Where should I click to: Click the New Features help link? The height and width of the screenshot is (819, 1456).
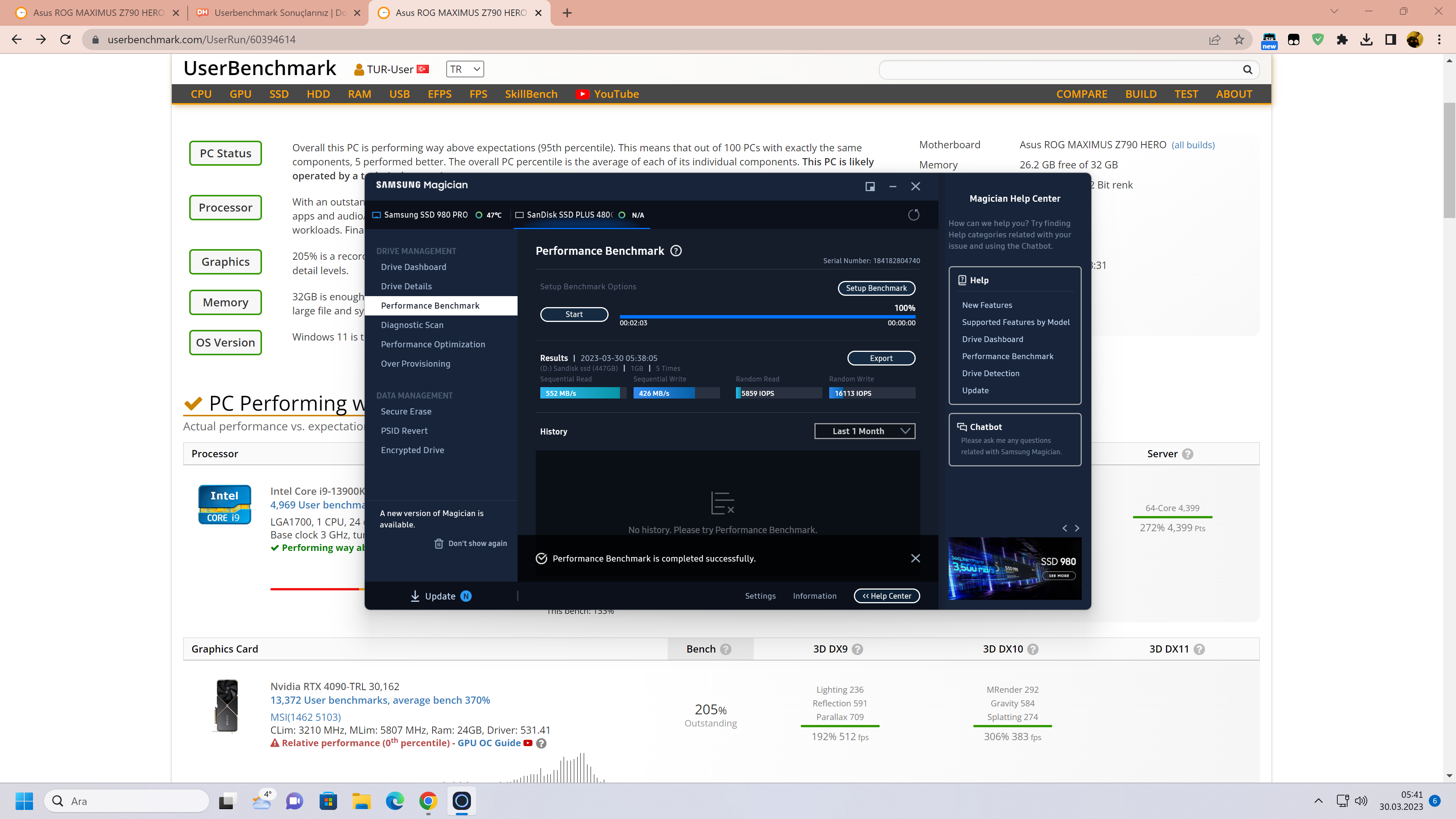click(x=987, y=305)
